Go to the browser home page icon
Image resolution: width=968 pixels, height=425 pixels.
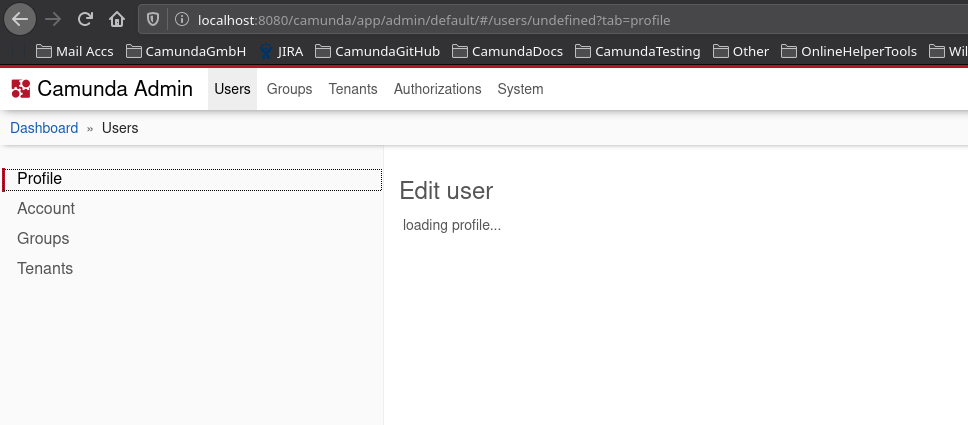[117, 19]
